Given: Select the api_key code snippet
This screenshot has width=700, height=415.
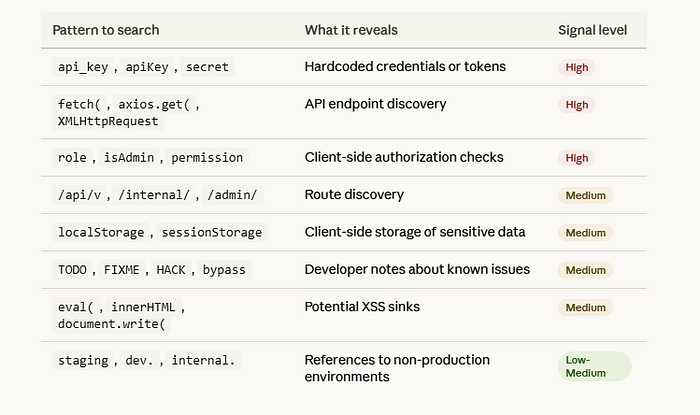Looking at the screenshot, I should pyautogui.click(x=83, y=67).
